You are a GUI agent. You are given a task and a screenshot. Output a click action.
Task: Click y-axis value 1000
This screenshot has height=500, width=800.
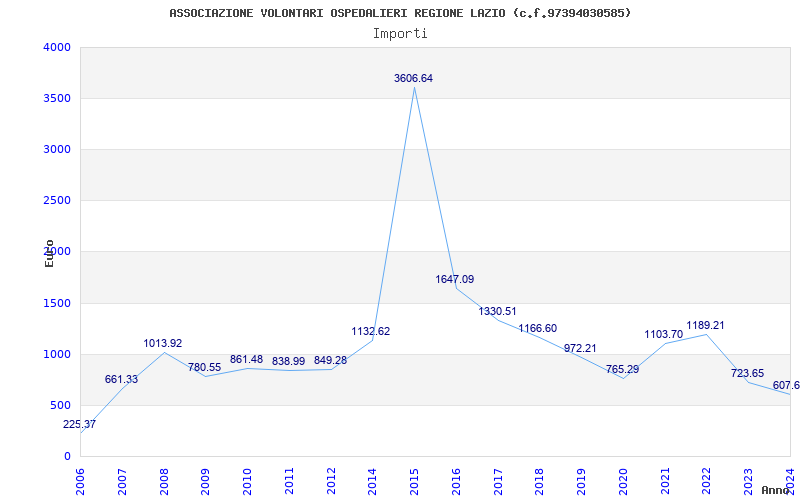click(x=57, y=355)
